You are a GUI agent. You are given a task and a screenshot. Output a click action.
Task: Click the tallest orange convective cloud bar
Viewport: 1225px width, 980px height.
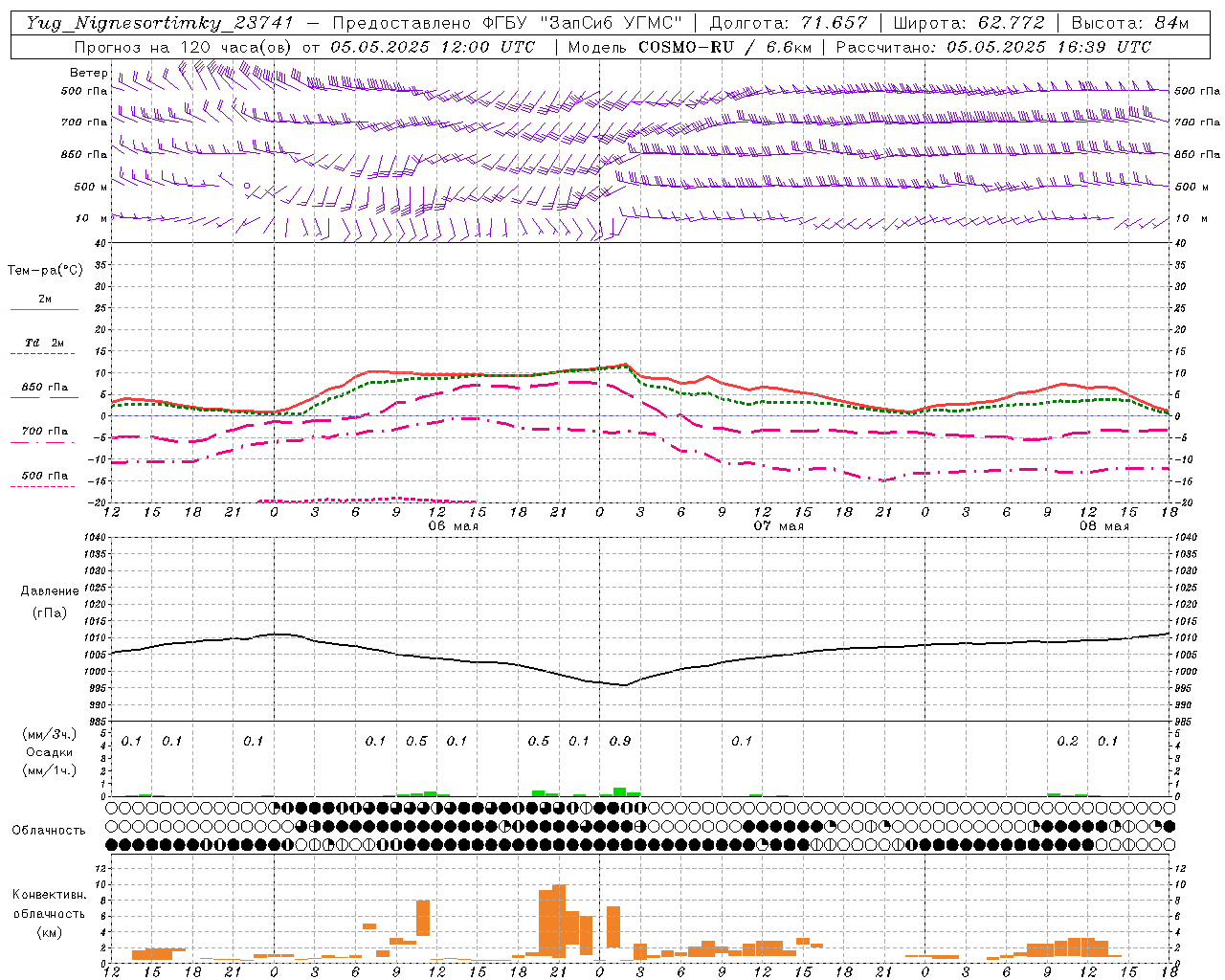point(559,921)
